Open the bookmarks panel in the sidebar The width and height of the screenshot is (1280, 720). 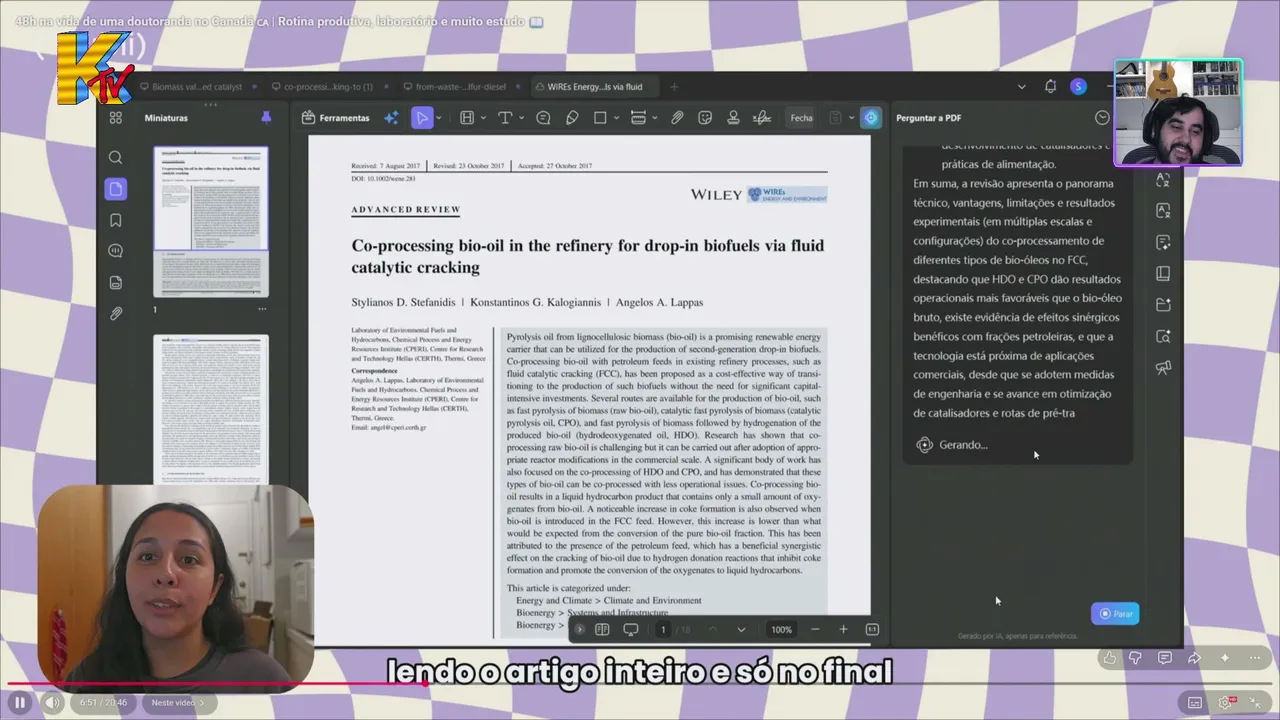(x=116, y=220)
